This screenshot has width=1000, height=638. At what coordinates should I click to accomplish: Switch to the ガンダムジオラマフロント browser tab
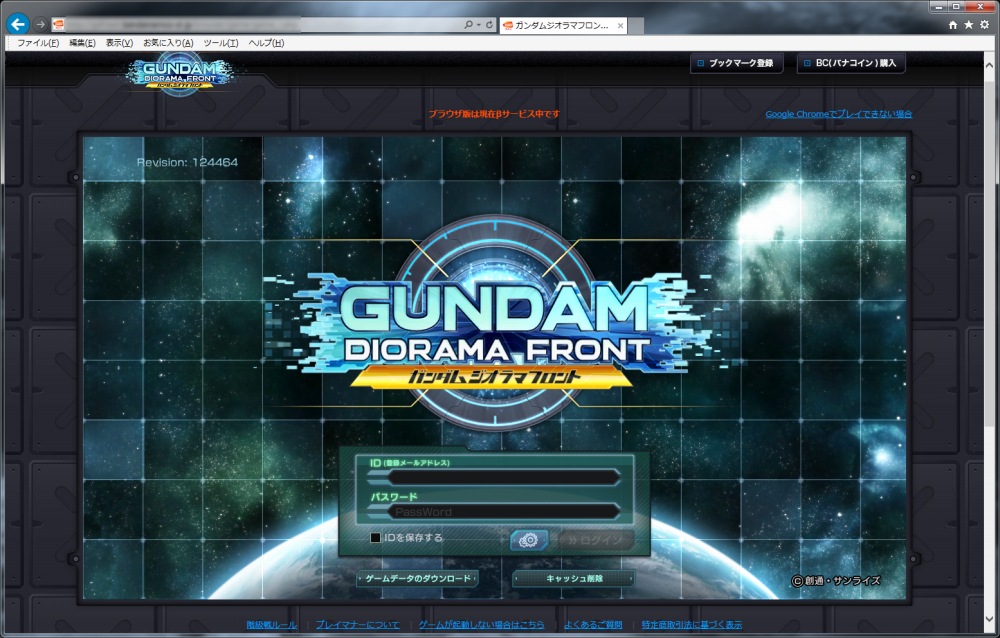[560, 26]
